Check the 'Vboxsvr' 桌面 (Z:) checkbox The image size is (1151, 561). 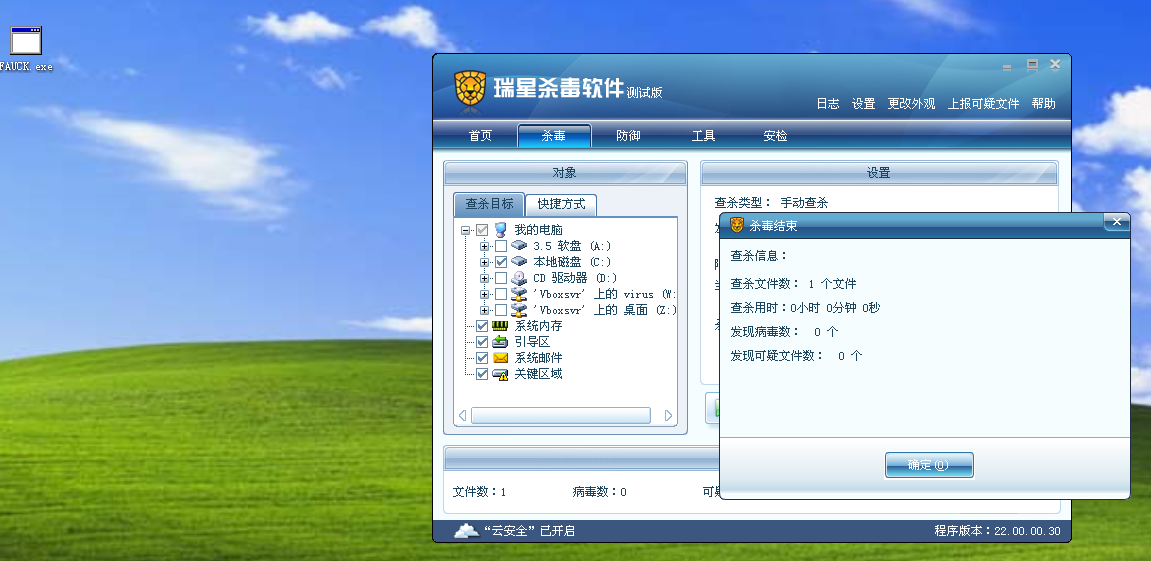pos(501,310)
